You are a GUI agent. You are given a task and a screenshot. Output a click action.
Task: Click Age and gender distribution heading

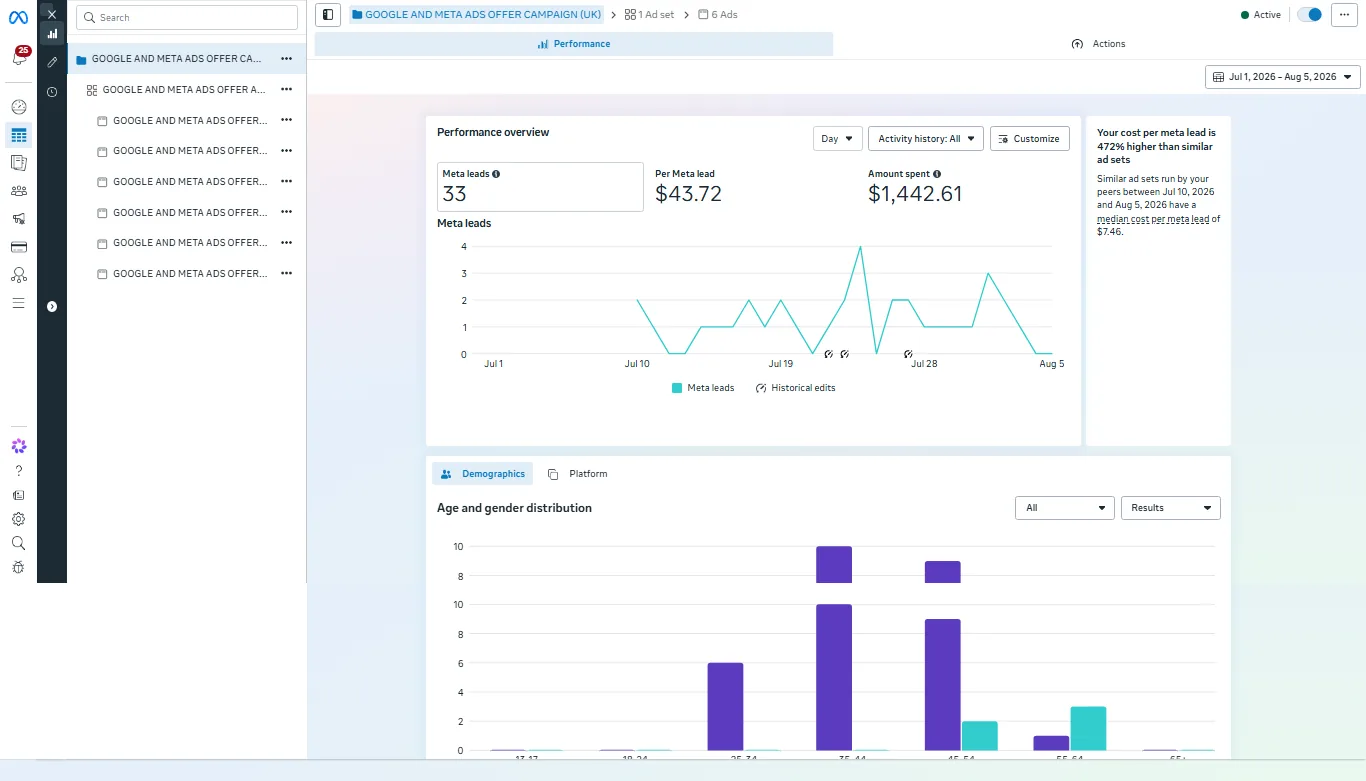(514, 508)
